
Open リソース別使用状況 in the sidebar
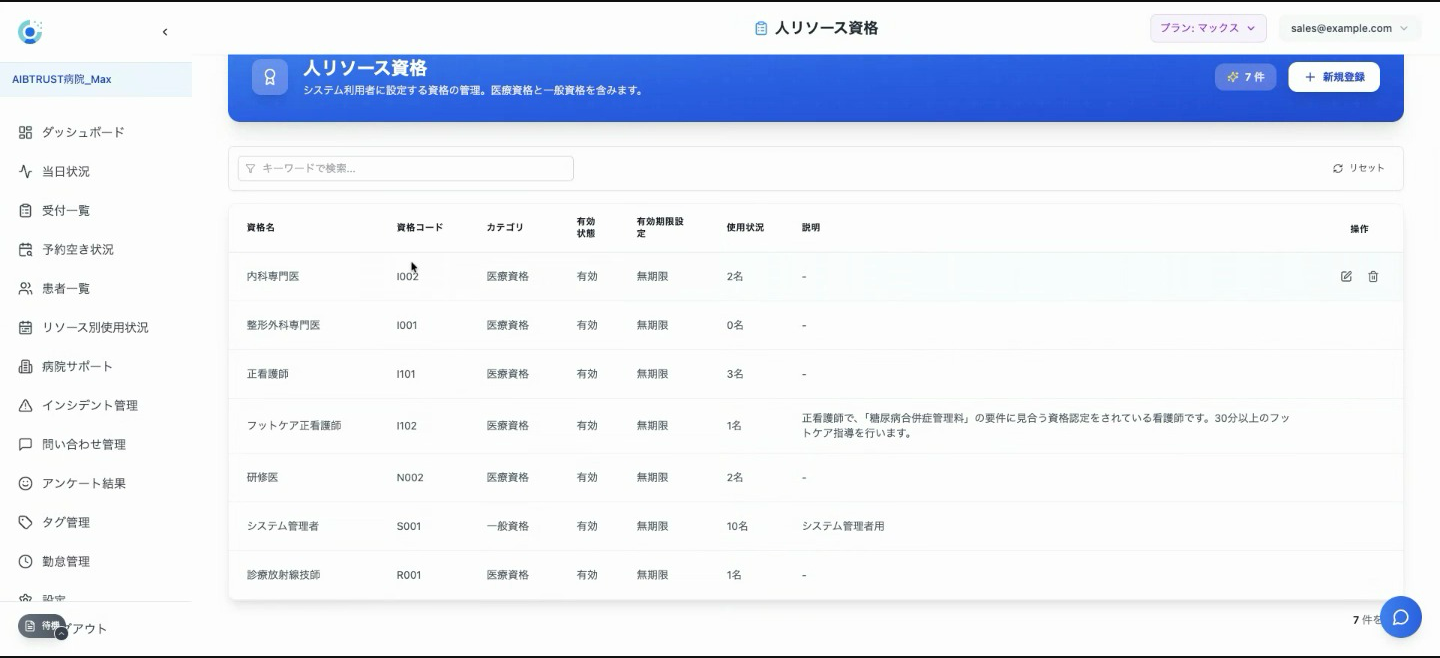click(96, 327)
